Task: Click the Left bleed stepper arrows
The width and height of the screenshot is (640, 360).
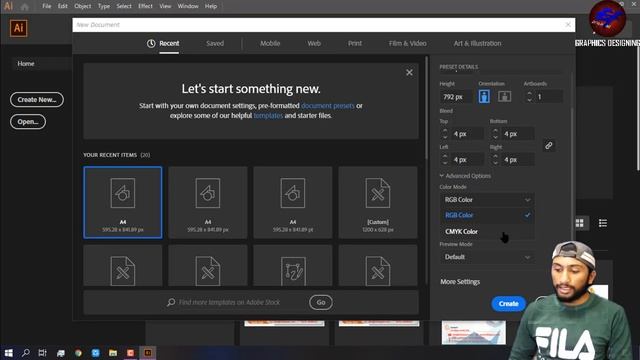Action: (445, 160)
